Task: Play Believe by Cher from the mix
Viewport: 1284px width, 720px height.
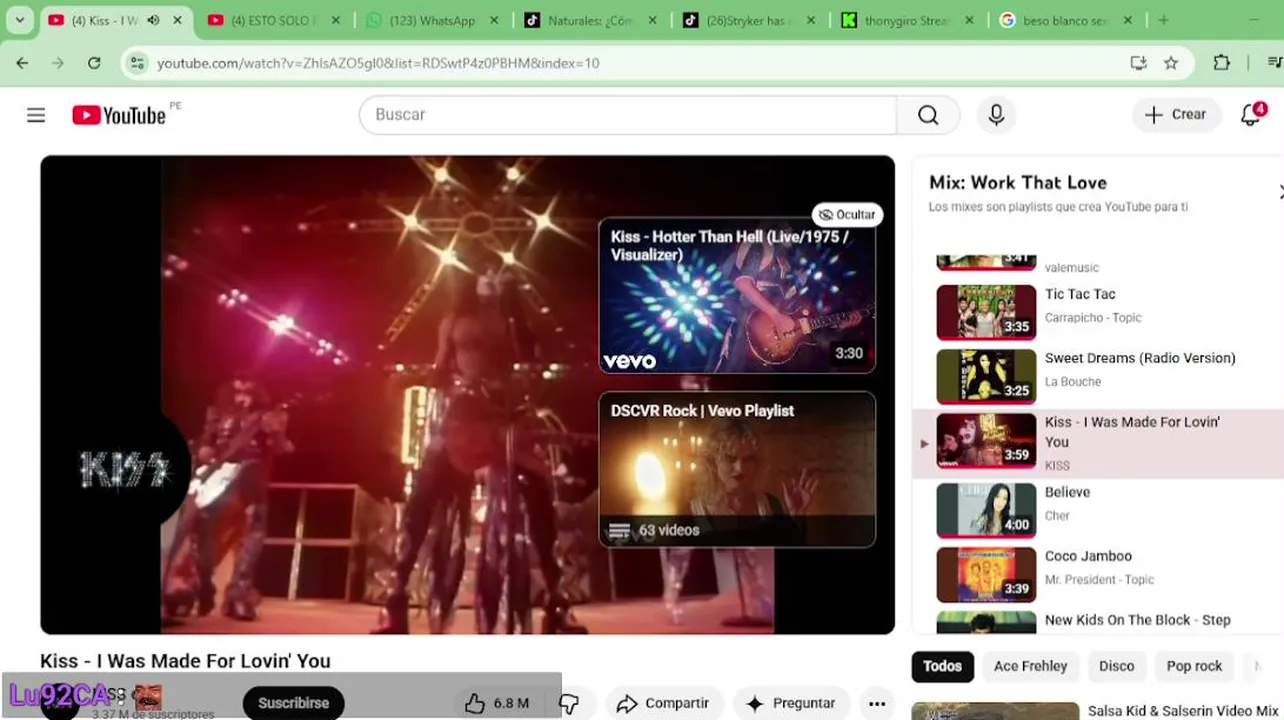Action: [x=1097, y=510]
